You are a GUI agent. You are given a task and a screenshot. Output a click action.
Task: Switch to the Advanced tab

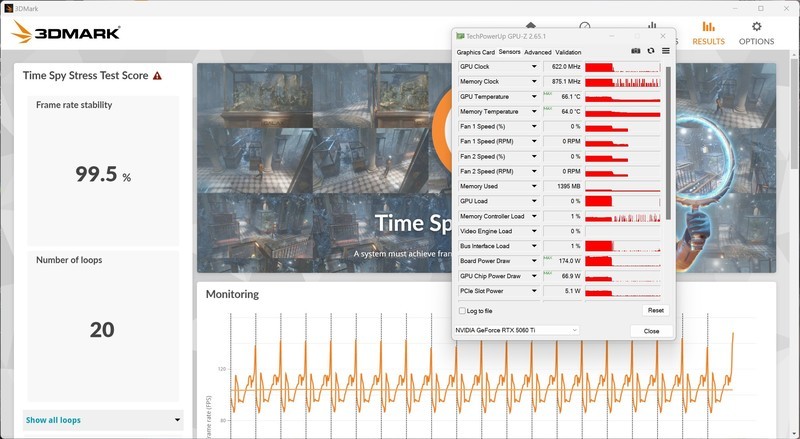538,52
